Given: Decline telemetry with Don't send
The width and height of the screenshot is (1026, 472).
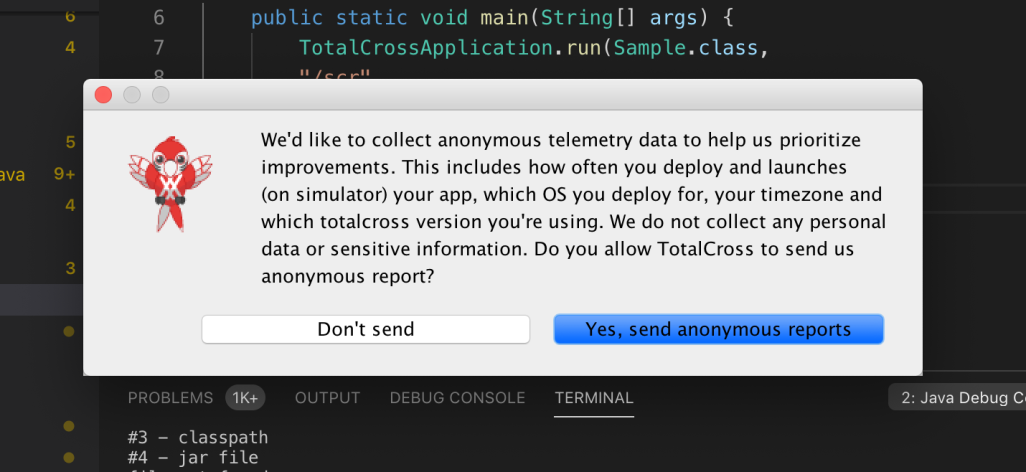Looking at the screenshot, I should coord(366,329).
